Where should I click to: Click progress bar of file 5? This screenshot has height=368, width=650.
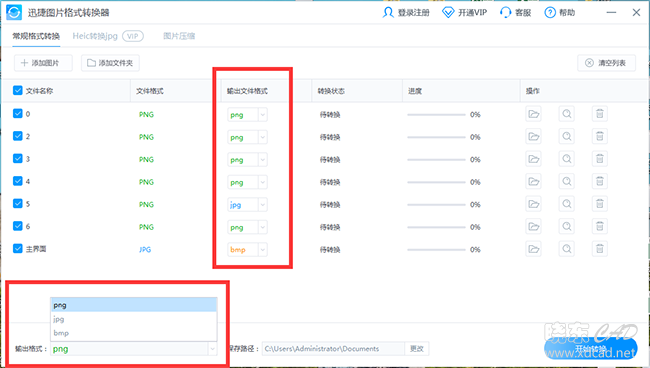tap(436, 204)
